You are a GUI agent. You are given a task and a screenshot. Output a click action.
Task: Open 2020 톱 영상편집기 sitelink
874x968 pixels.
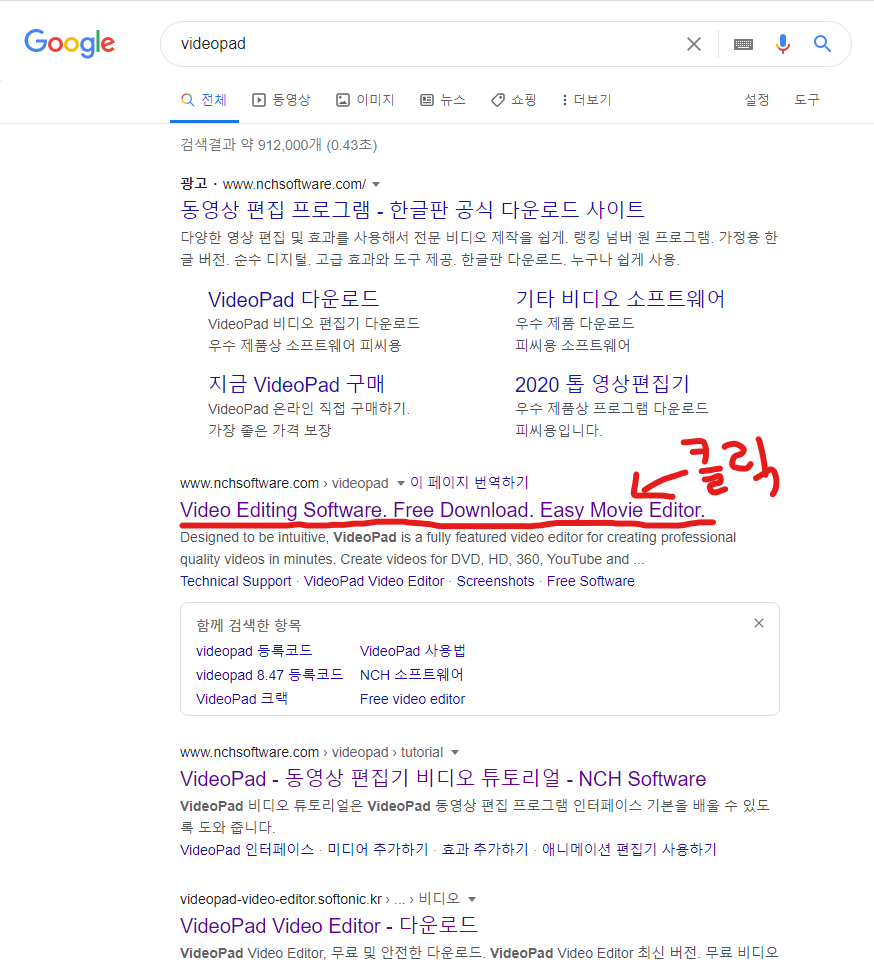(602, 384)
